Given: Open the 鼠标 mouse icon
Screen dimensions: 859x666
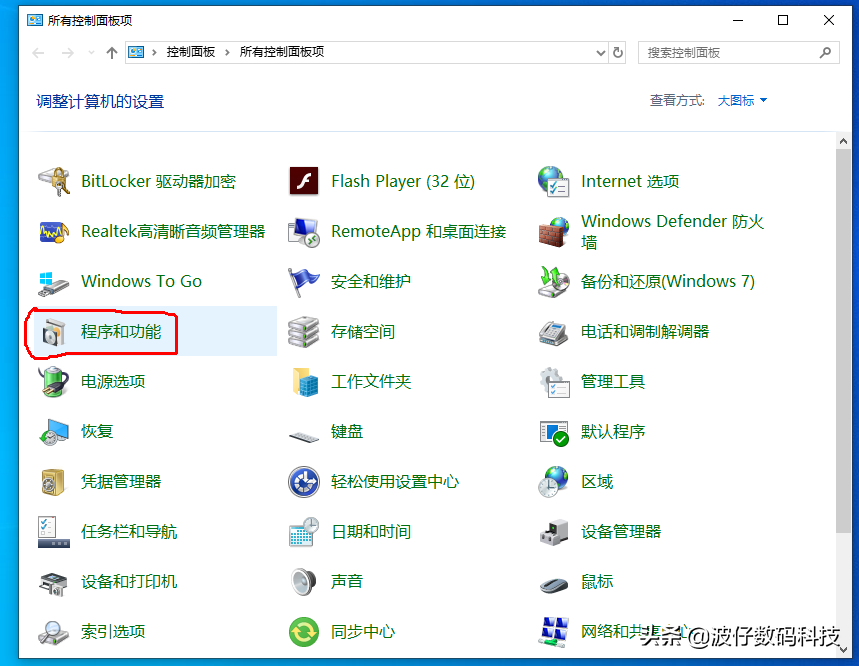Looking at the screenshot, I should (554, 585).
